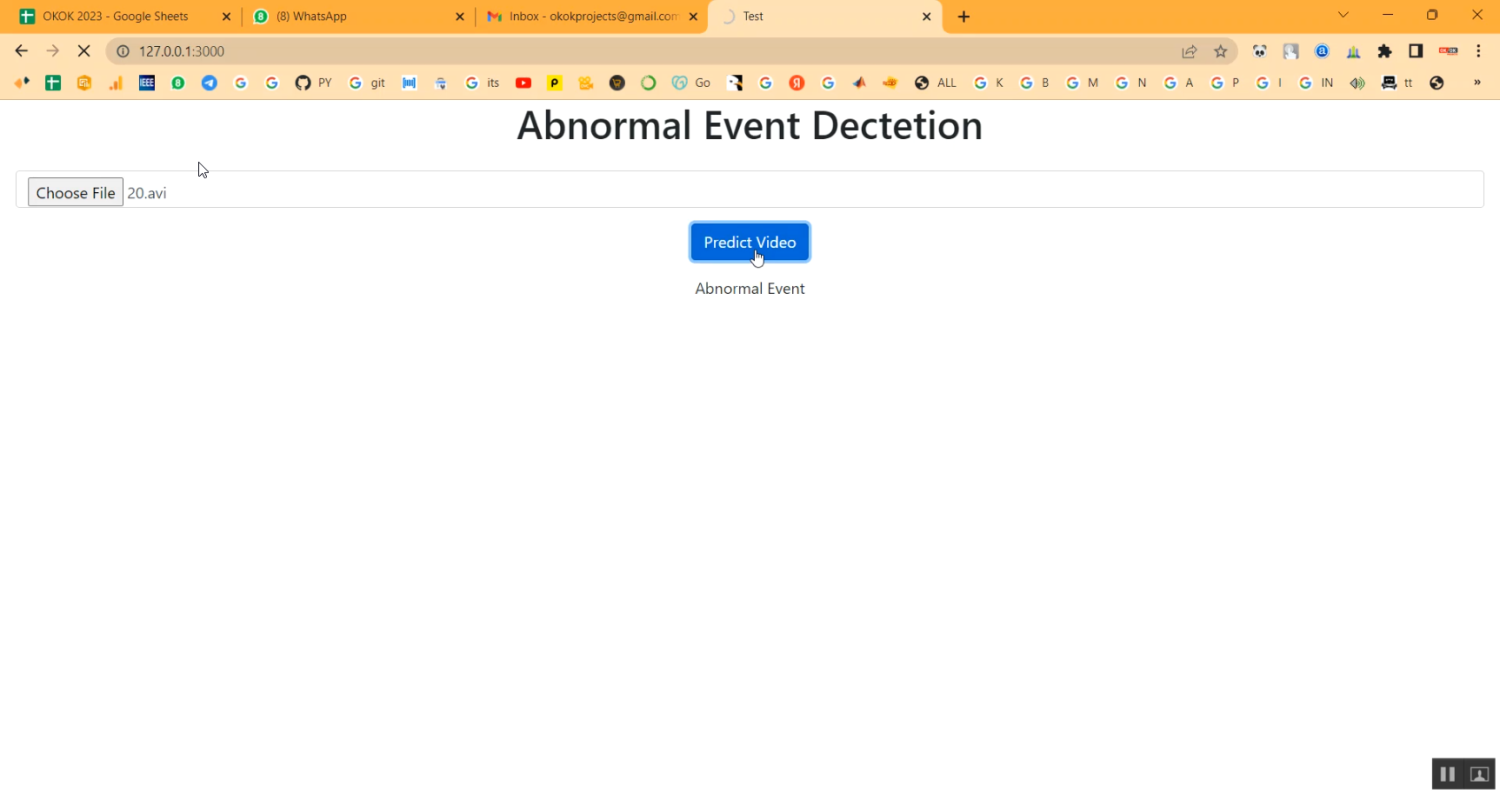This screenshot has height=794, width=1500.
Task: Select the Abnormal Event result text
Action: (x=750, y=289)
